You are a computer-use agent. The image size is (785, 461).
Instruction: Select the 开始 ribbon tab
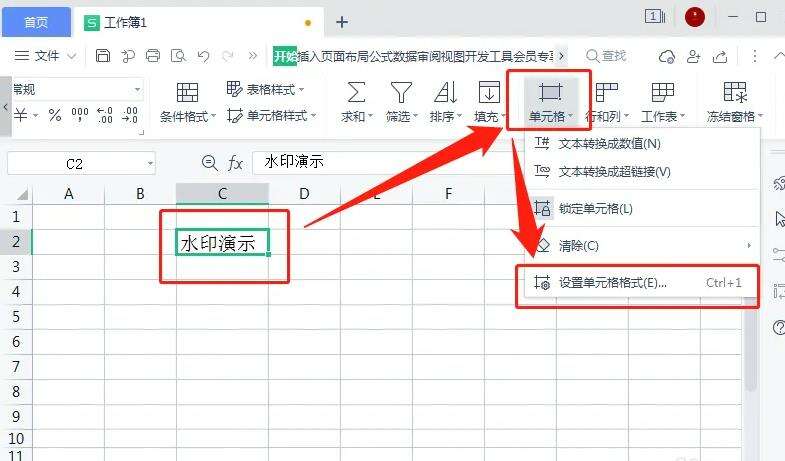(x=285, y=56)
